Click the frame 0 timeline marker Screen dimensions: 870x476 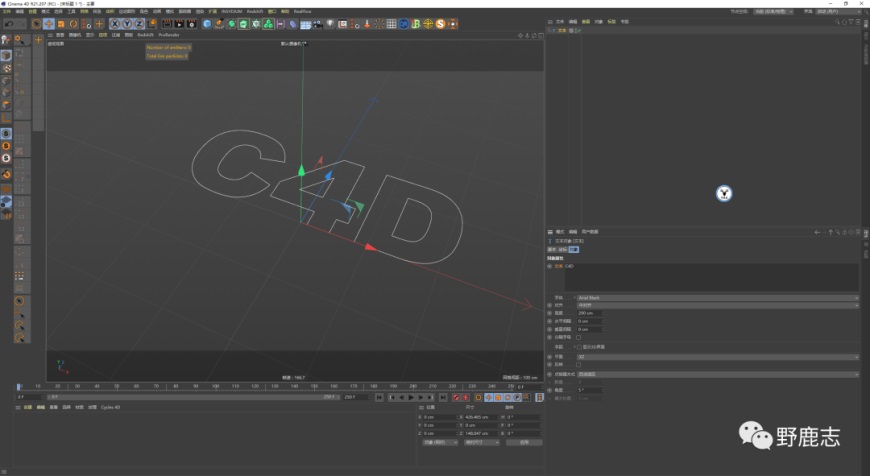tap(19, 387)
